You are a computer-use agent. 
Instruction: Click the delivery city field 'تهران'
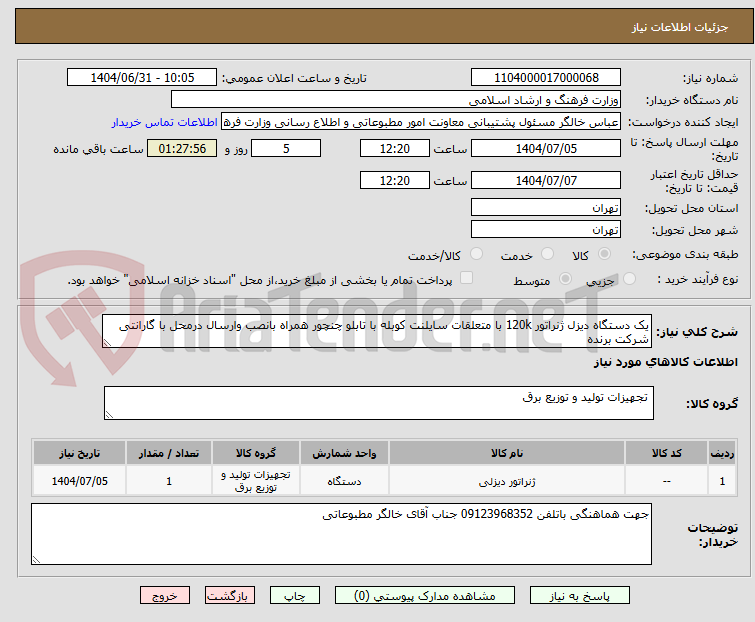click(x=546, y=230)
